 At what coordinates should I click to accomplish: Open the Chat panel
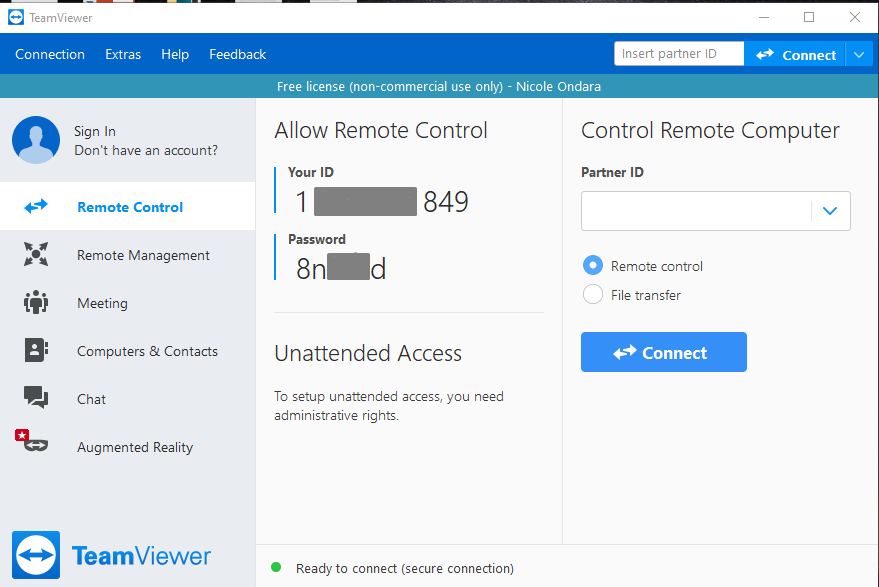coord(91,399)
